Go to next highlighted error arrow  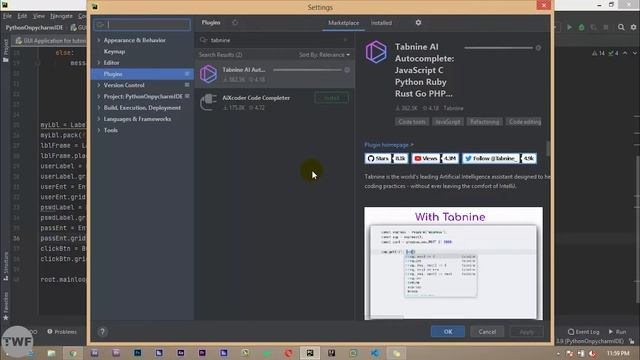tap(634, 53)
